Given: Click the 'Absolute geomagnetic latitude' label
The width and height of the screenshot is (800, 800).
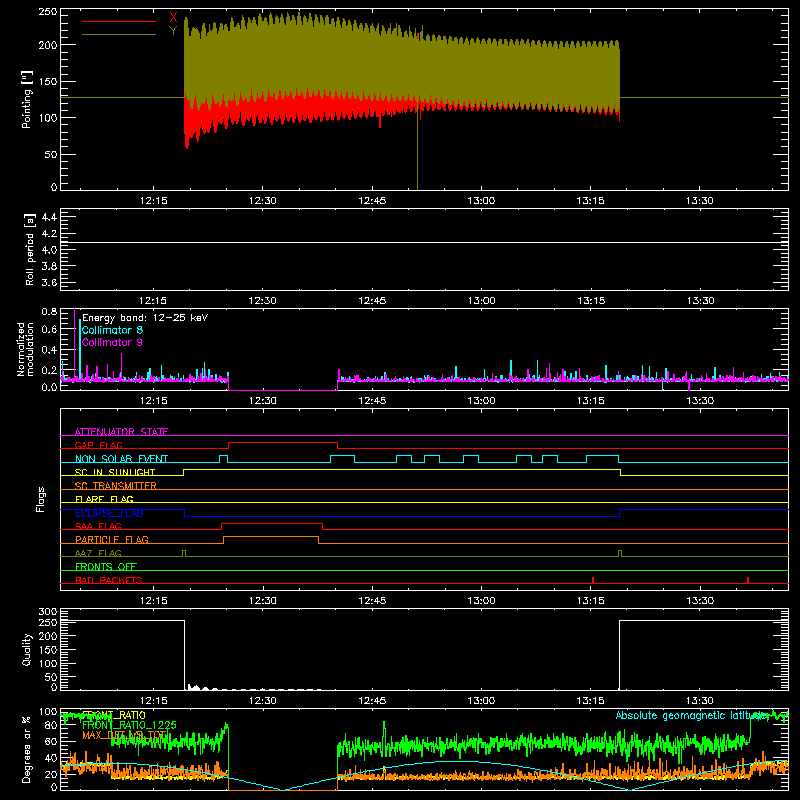Looking at the screenshot, I should pos(691,715).
